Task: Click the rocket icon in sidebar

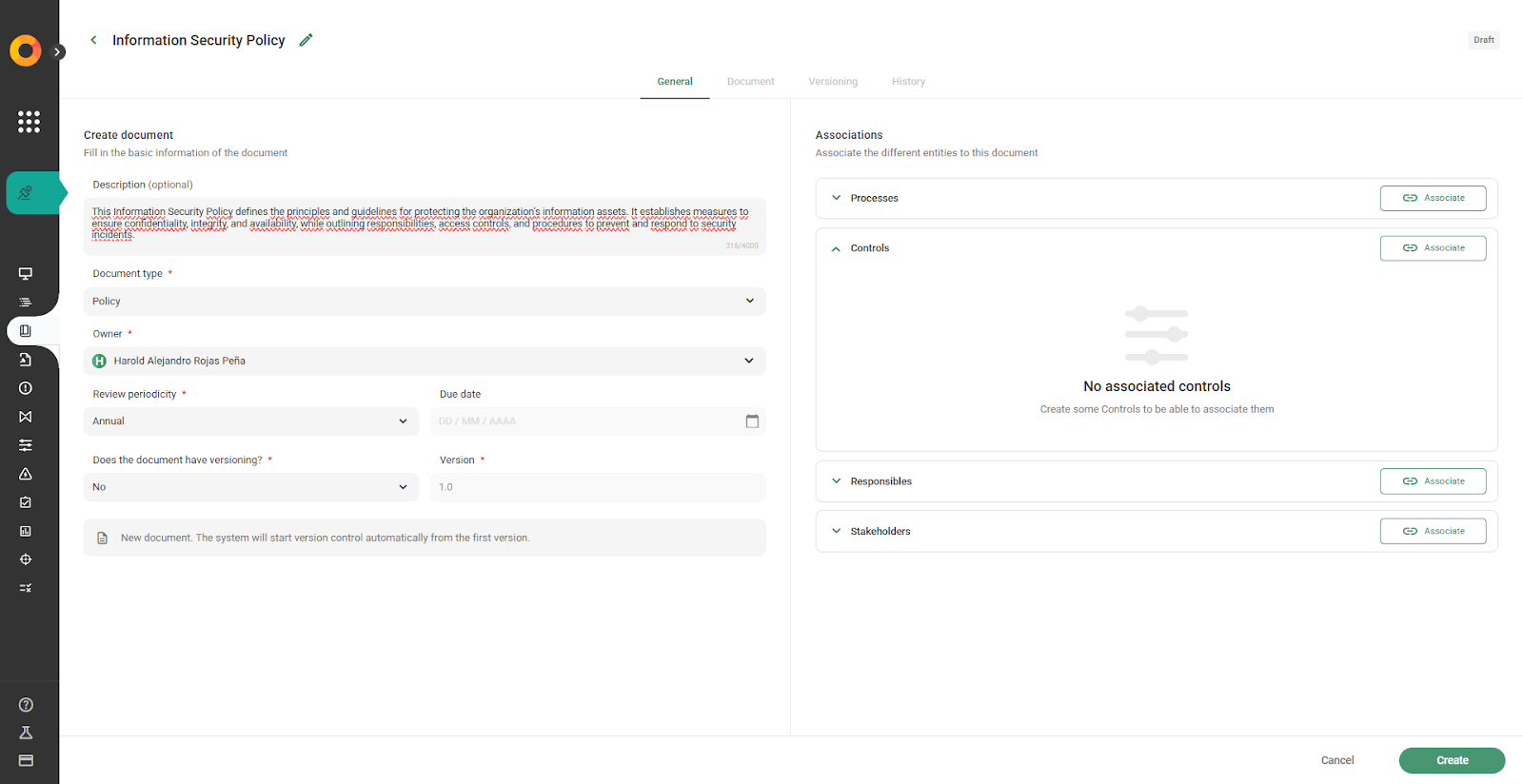Action: click(27, 193)
